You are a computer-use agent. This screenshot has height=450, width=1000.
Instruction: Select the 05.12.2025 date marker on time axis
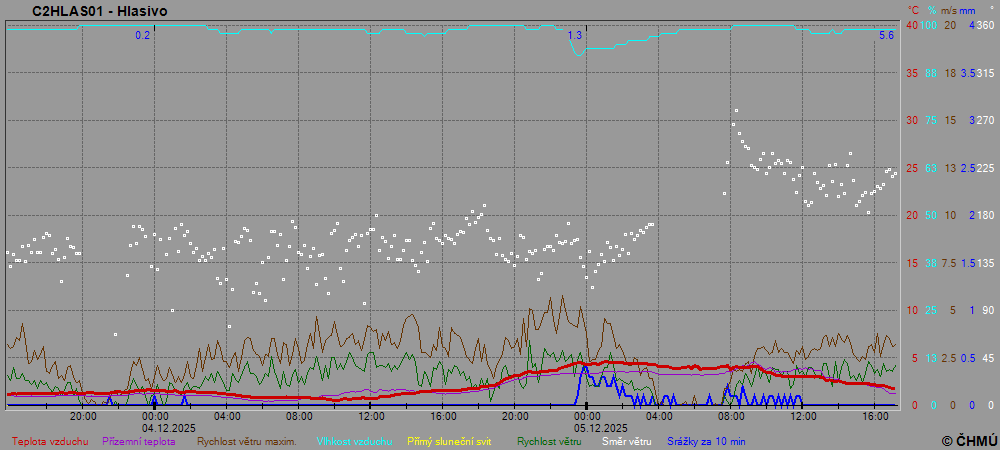point(587,427)
